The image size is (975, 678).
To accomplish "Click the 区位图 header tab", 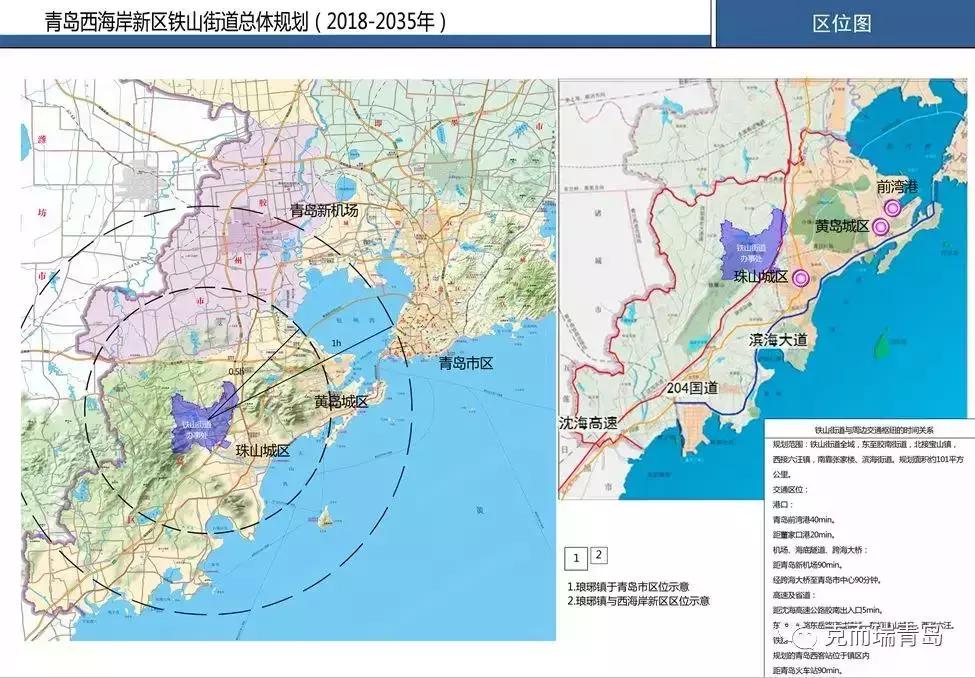I will click(842, 23).
